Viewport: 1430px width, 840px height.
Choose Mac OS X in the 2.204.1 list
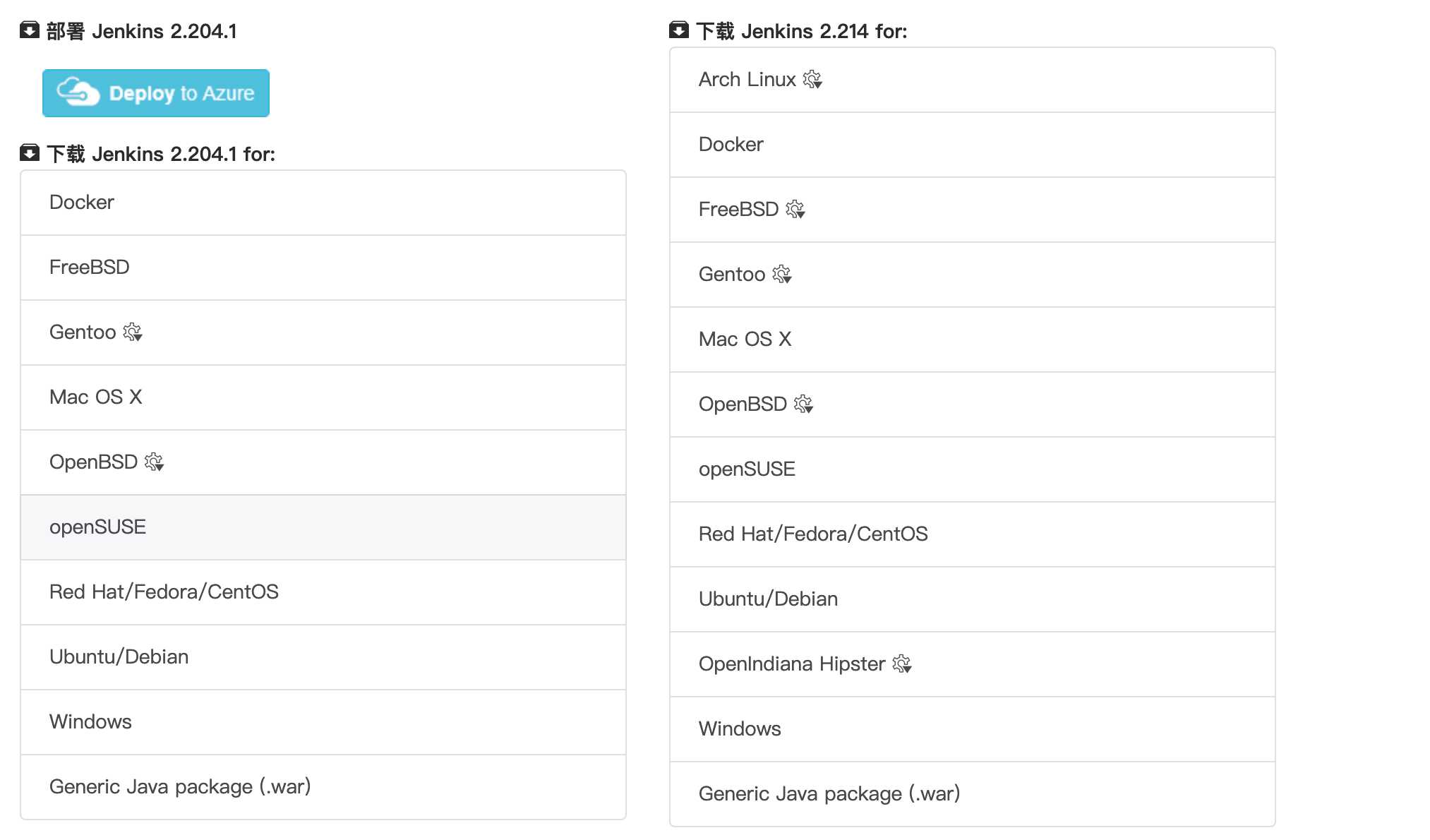[323, 397]
